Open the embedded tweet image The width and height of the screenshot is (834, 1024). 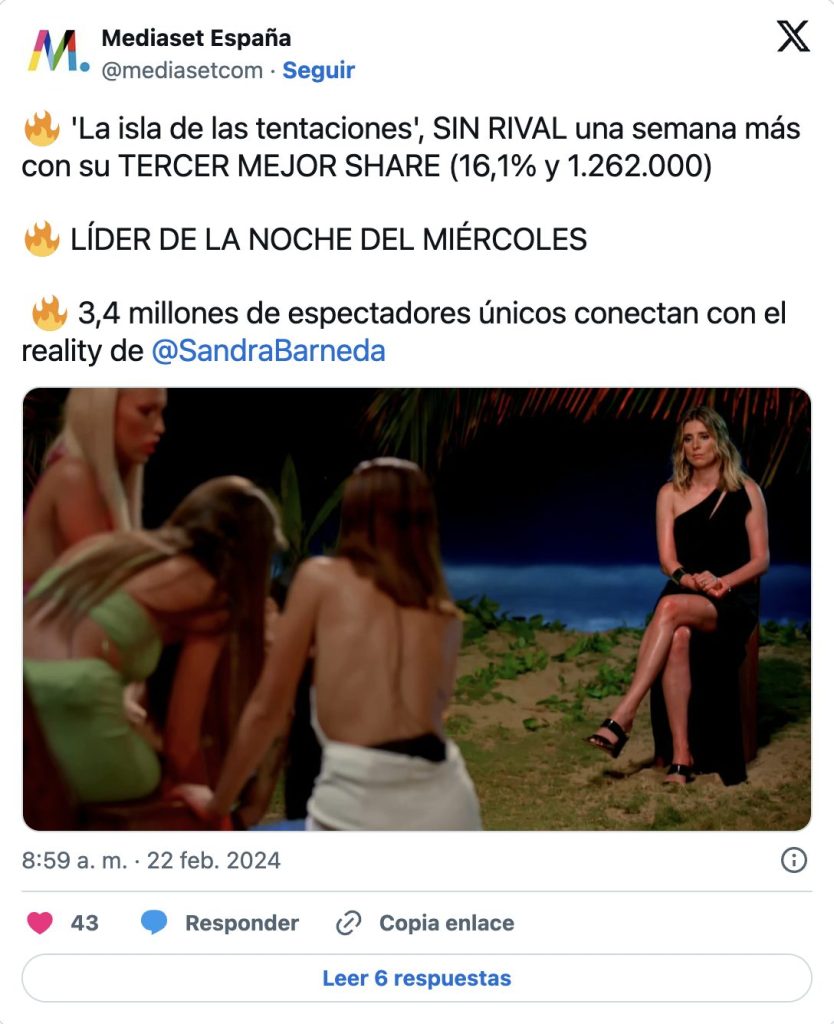coord(417,609)
